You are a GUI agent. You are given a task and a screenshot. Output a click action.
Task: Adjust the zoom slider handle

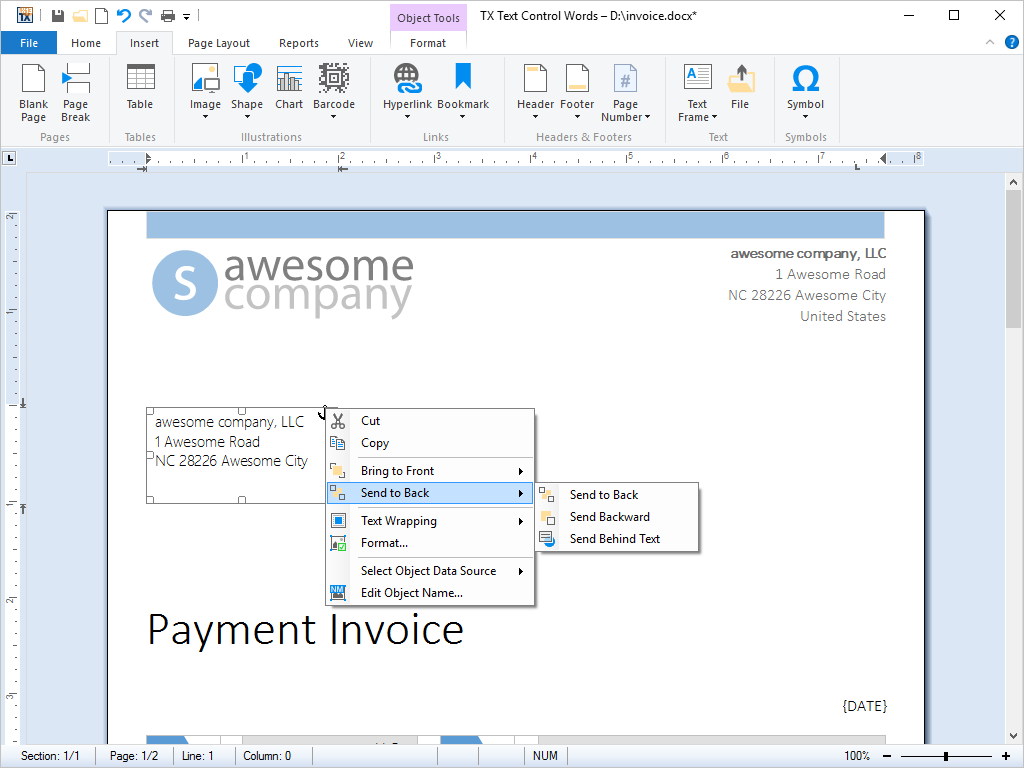click(x=945, y=756)
